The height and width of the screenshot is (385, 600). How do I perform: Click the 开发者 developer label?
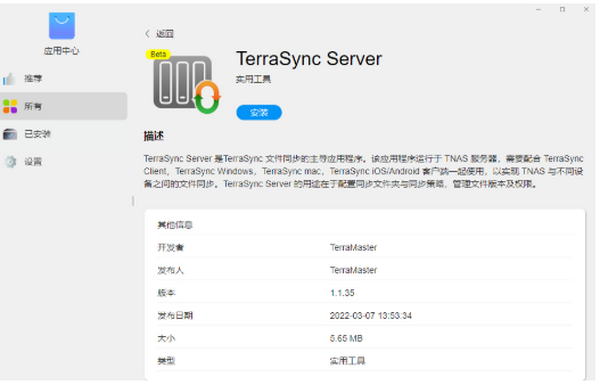171,248
